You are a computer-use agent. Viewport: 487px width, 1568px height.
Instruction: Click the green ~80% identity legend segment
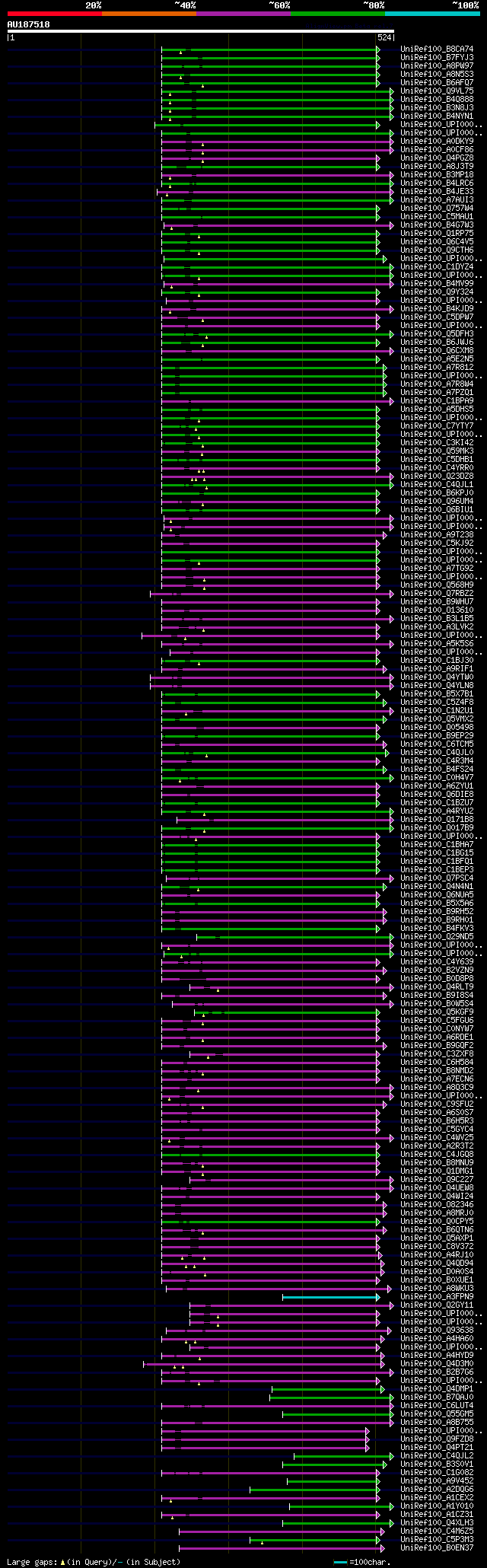tap(338, 14)
